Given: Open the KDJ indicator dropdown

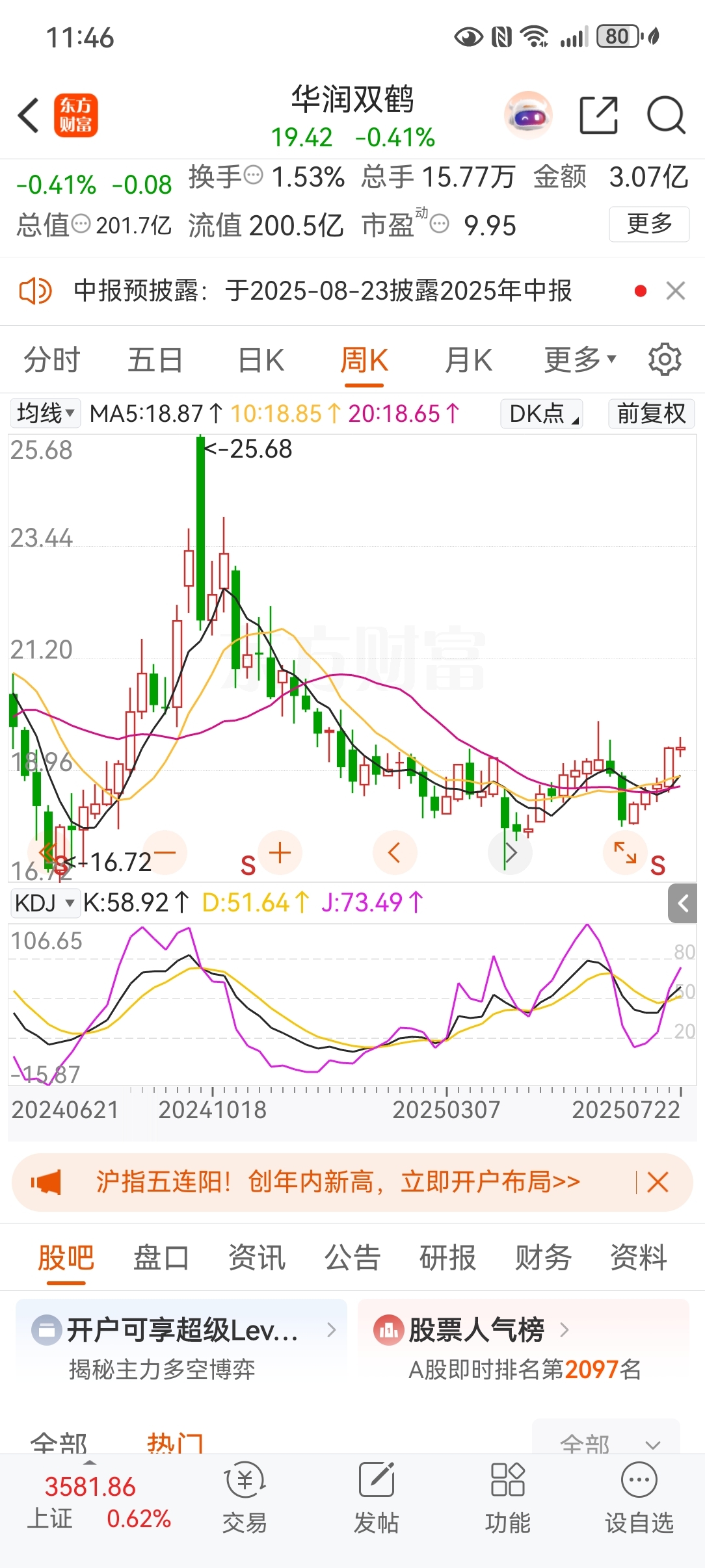Looking at the screenshot, I should click(x=45, y=903).
